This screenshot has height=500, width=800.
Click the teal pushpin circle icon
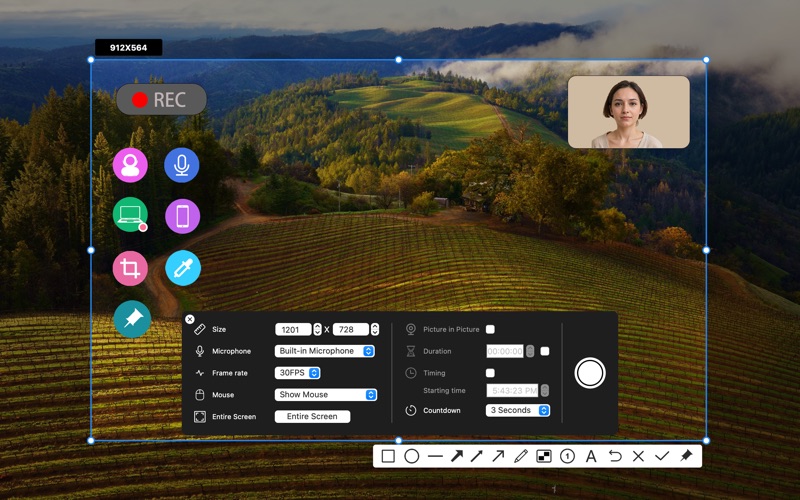[x=131, y=319]
